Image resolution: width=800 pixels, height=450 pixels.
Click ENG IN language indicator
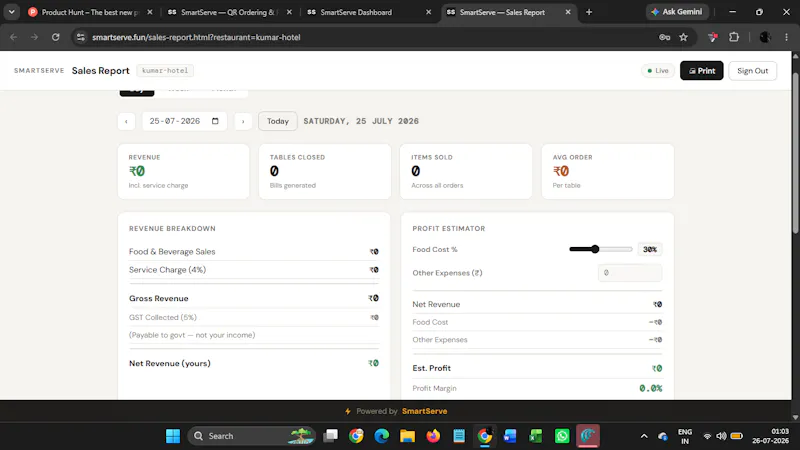click(x=685, y=436)
